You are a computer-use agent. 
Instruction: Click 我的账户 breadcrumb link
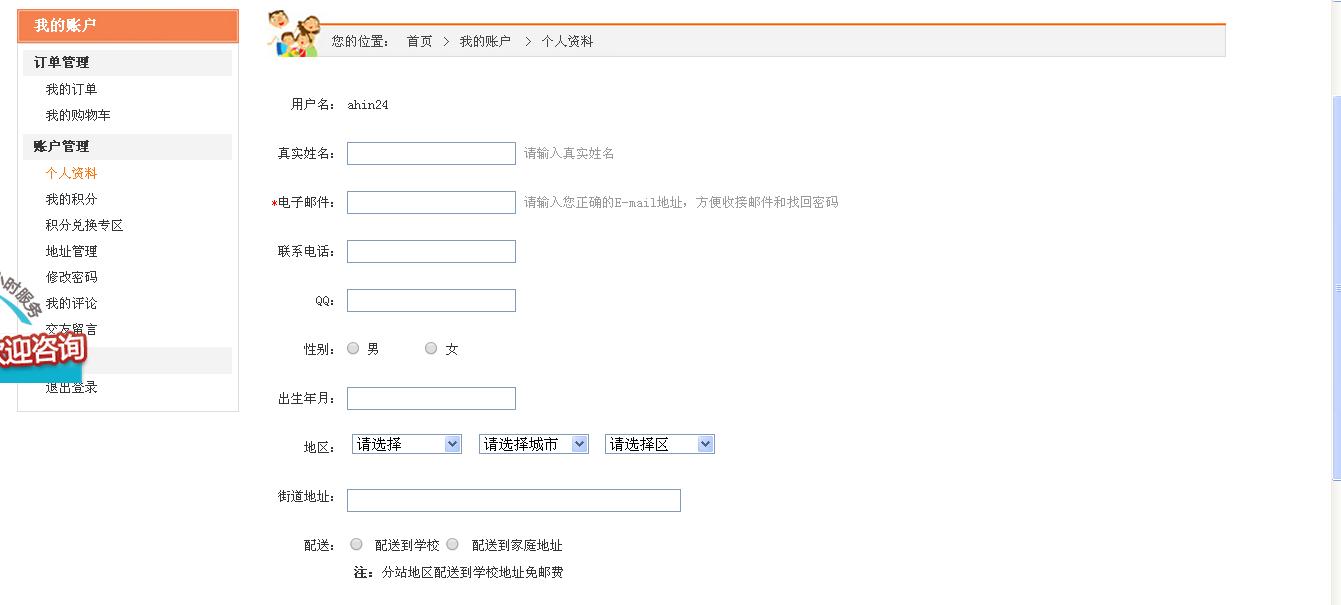point(485,41)
